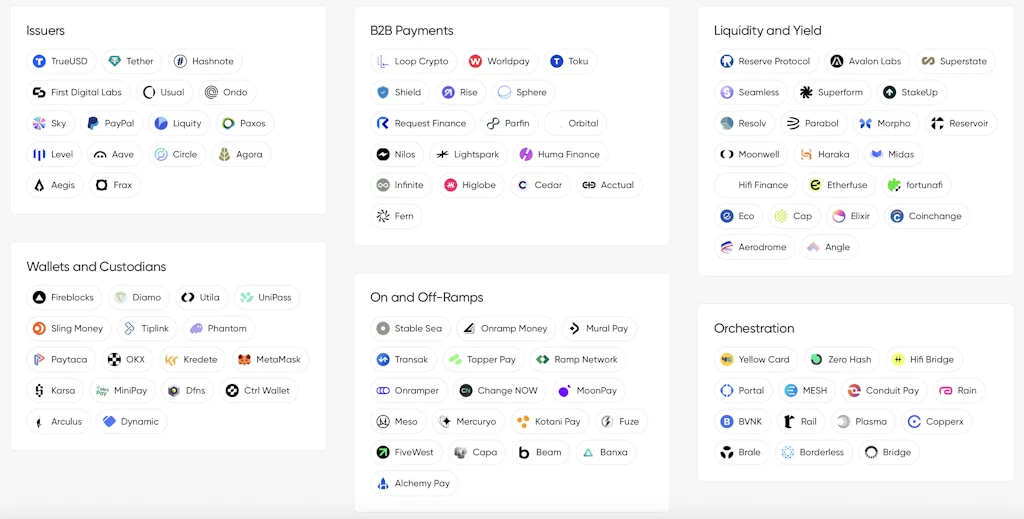
Task: Click the Tether diamond logo icon
Action: click(x=115, y=61)
